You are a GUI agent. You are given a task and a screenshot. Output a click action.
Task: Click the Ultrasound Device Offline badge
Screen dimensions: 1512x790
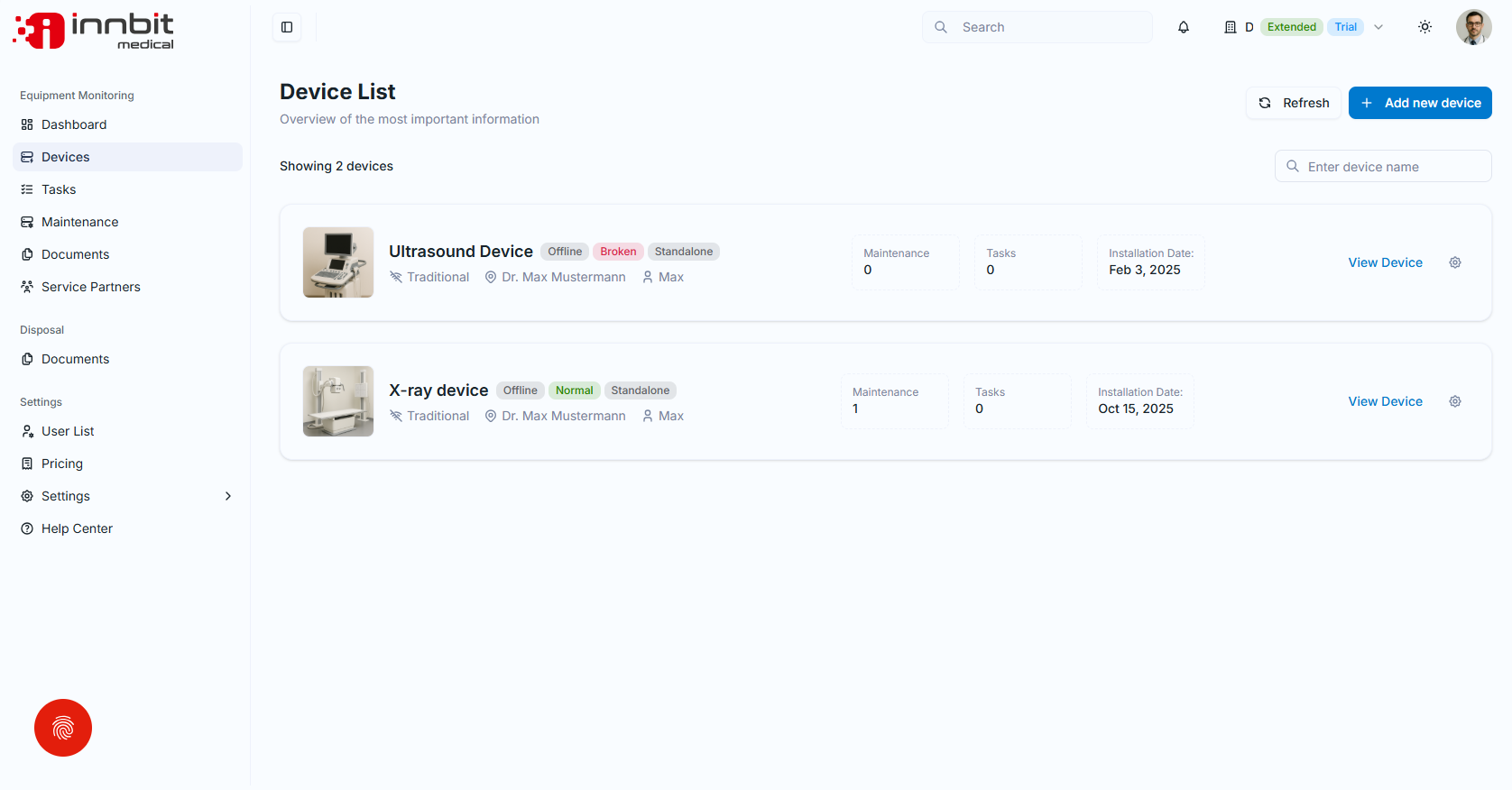[565, 252]
